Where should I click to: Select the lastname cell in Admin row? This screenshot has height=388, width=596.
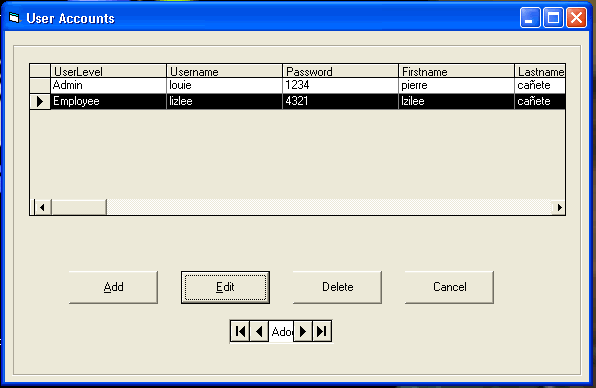tap(540, 85)
